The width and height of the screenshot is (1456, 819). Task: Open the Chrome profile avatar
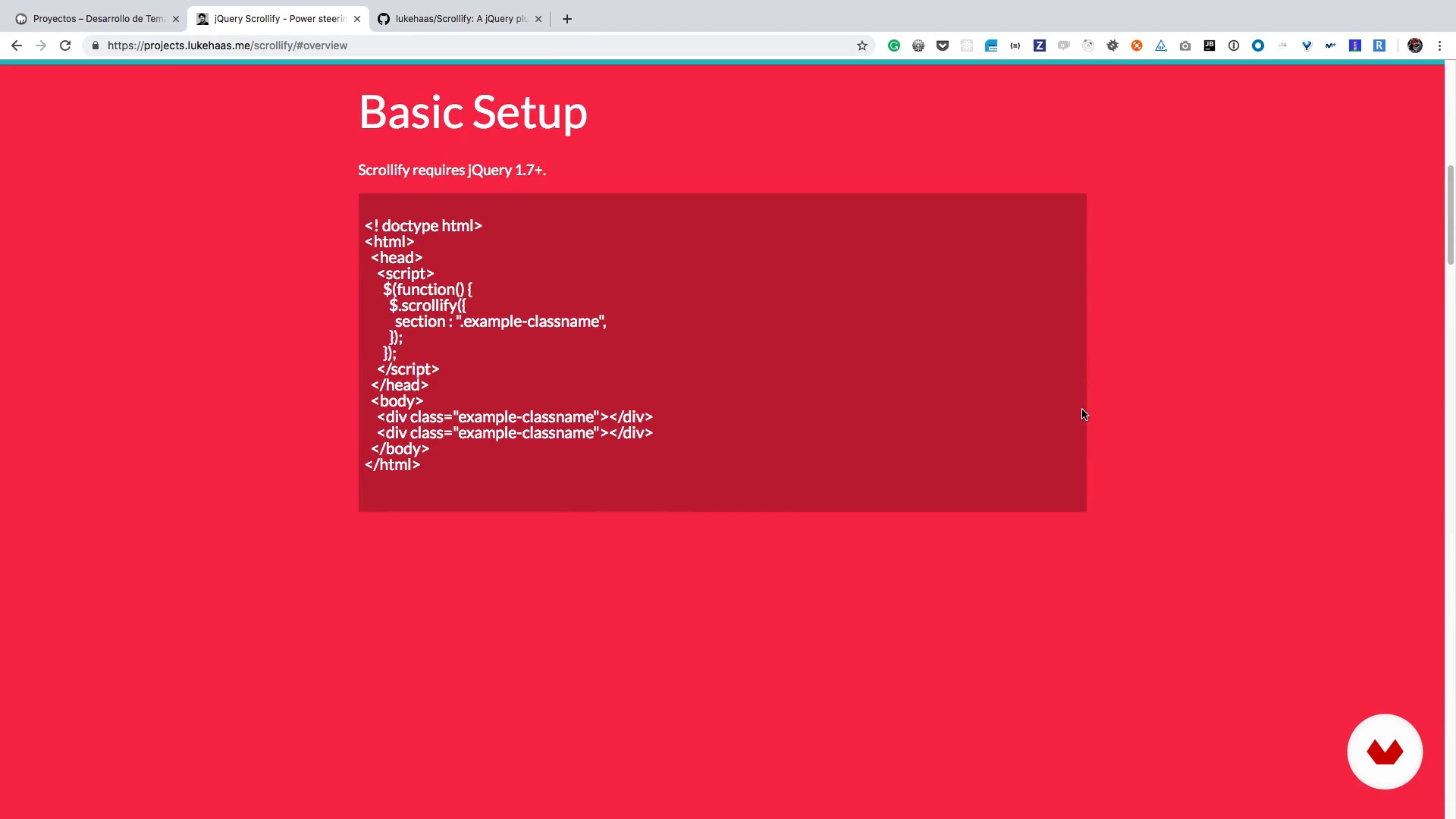pos(1415,45)
